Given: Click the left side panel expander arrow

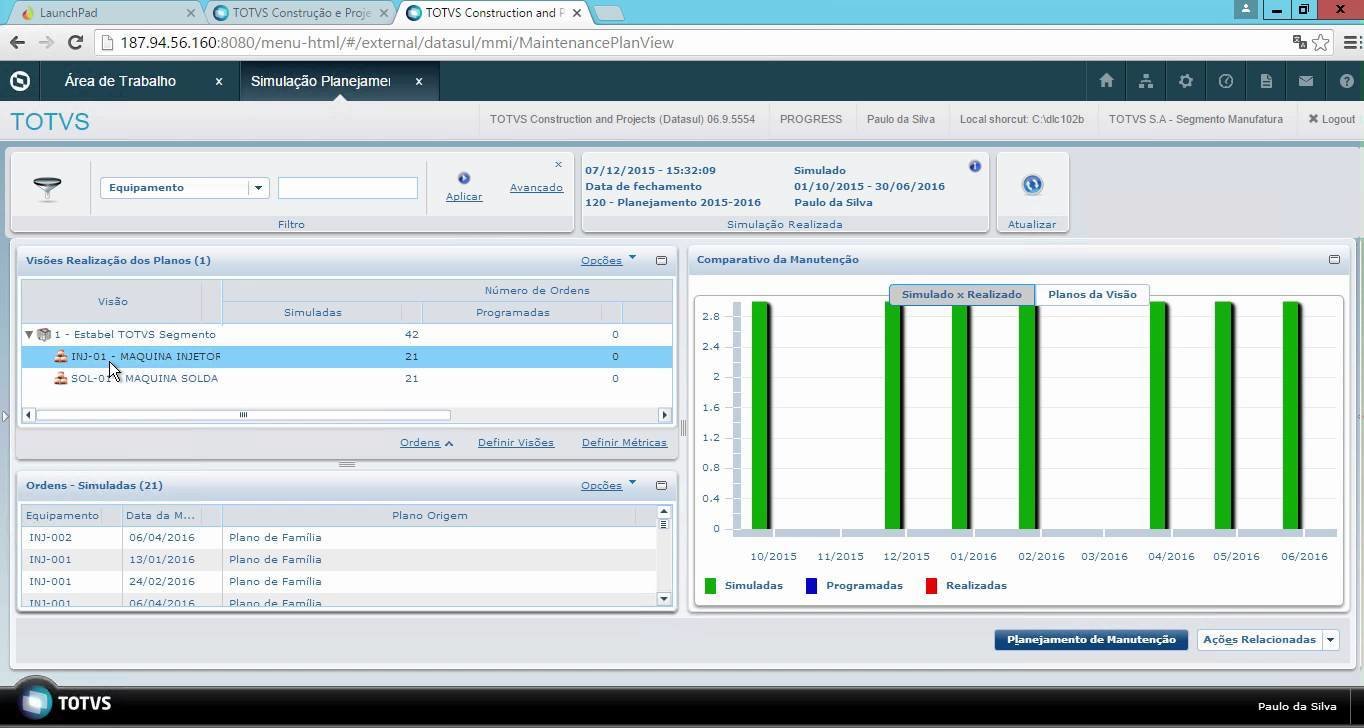Looking at the screenshot, I should coord(5,416).
